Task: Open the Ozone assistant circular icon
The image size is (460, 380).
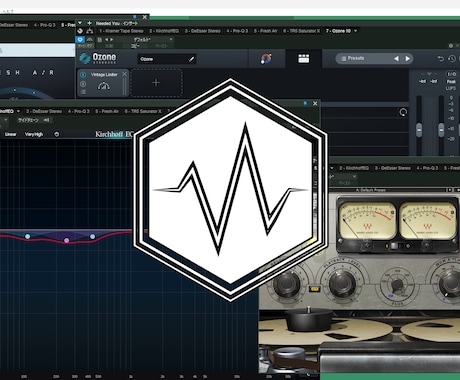Action: point(266,59)
